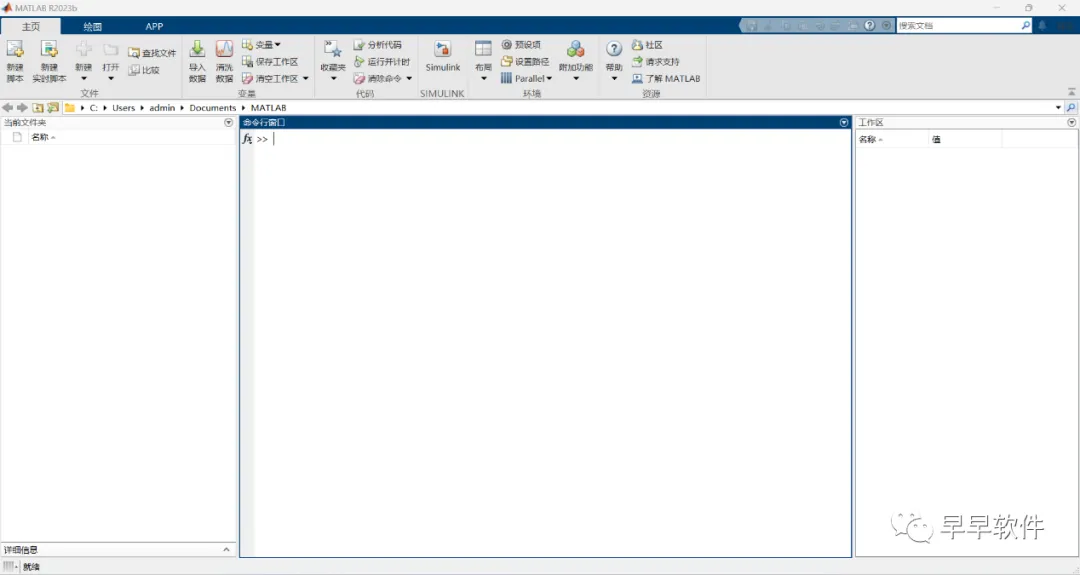
Task: Switch to the APP tab
Action: tap(154, 26)
